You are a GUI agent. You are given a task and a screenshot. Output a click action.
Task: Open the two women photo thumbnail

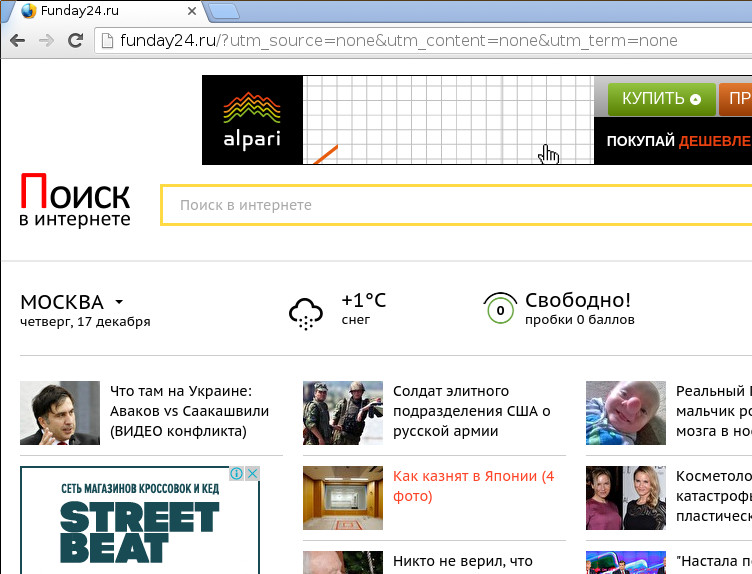(x=626, y=498)
